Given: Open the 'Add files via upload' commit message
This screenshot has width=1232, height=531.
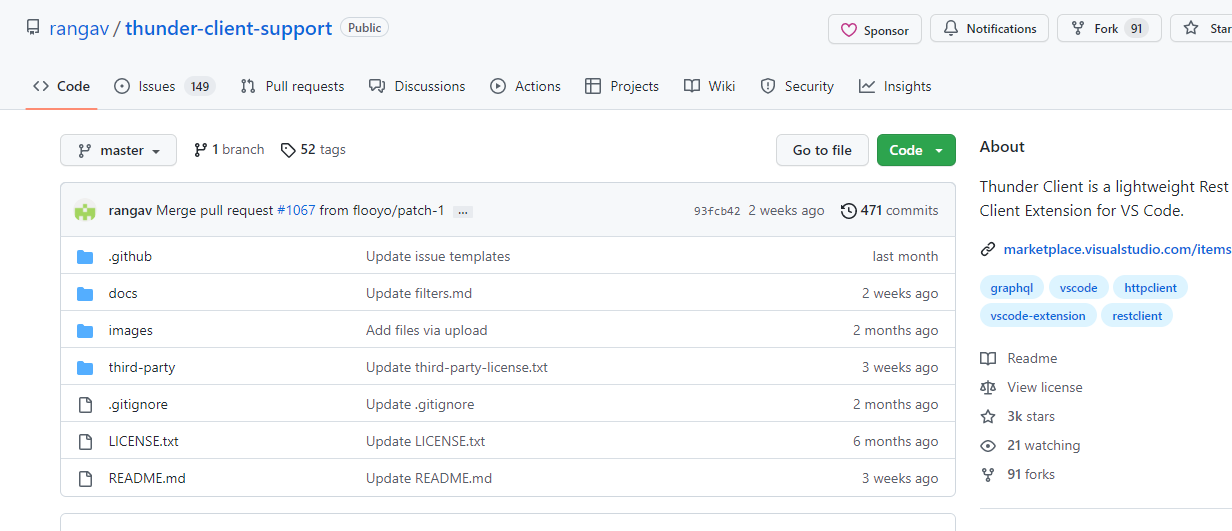Looking at the screenshot, I should click(427, 331).
